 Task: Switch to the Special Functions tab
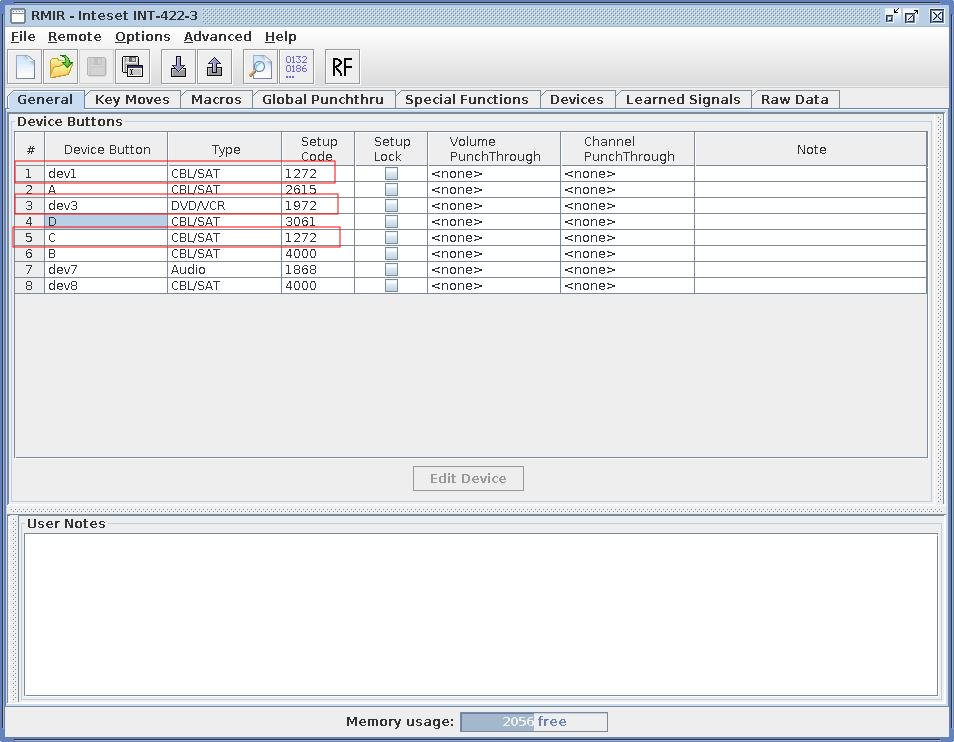pos(467,99)
